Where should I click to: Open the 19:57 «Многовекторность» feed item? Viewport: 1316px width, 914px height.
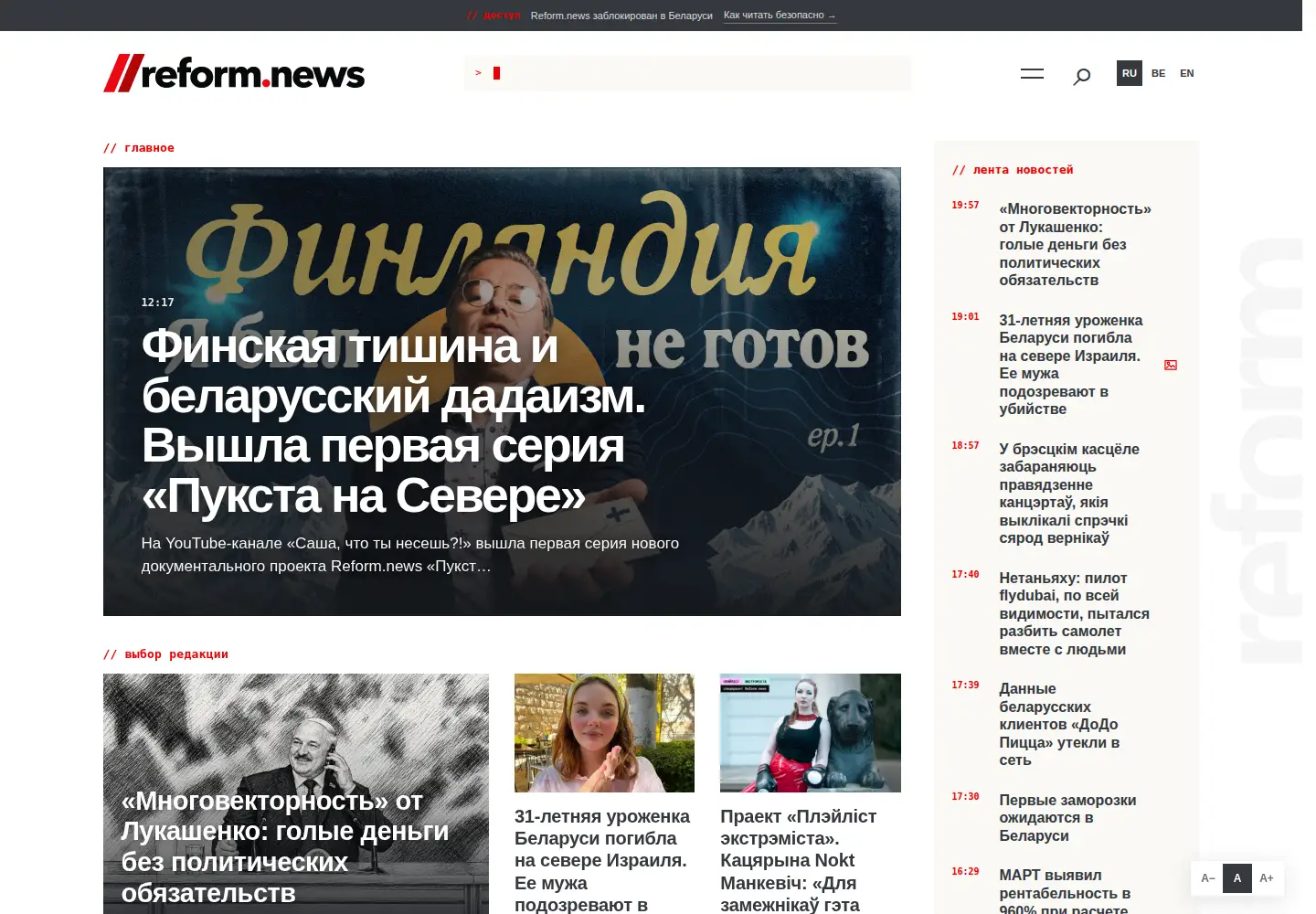click(x=1076, y=245)
